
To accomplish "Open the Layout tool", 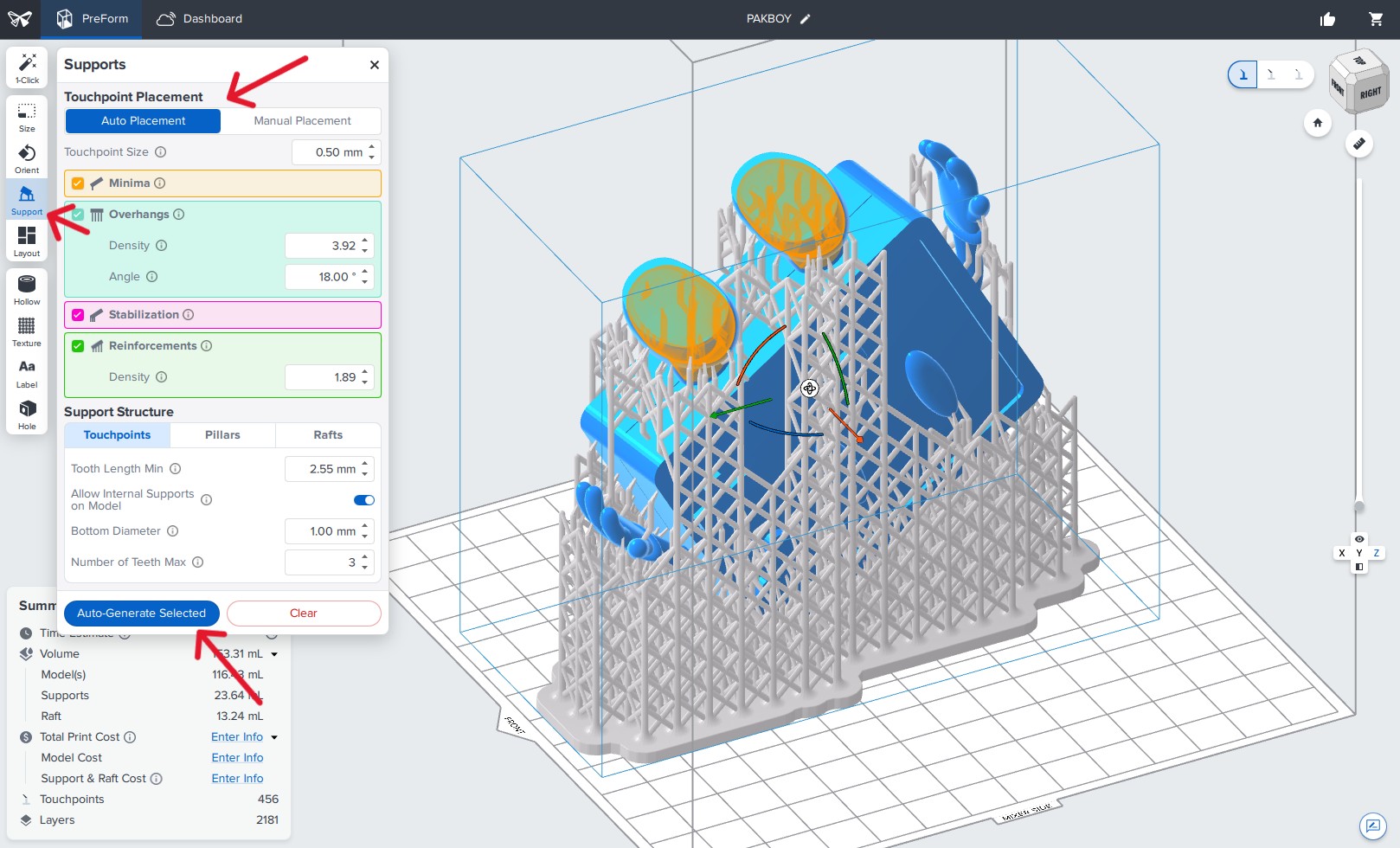I will [x=26, y=240].
